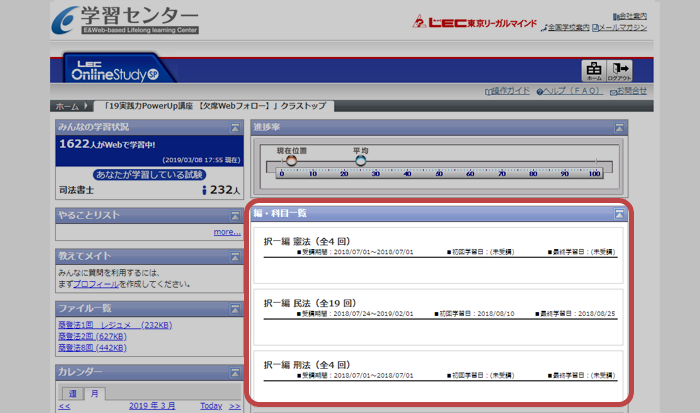The height and width of the screenshot is (413, 700).
Task: Go to ホーム in breadcrumb
Action: coord(67,106)
